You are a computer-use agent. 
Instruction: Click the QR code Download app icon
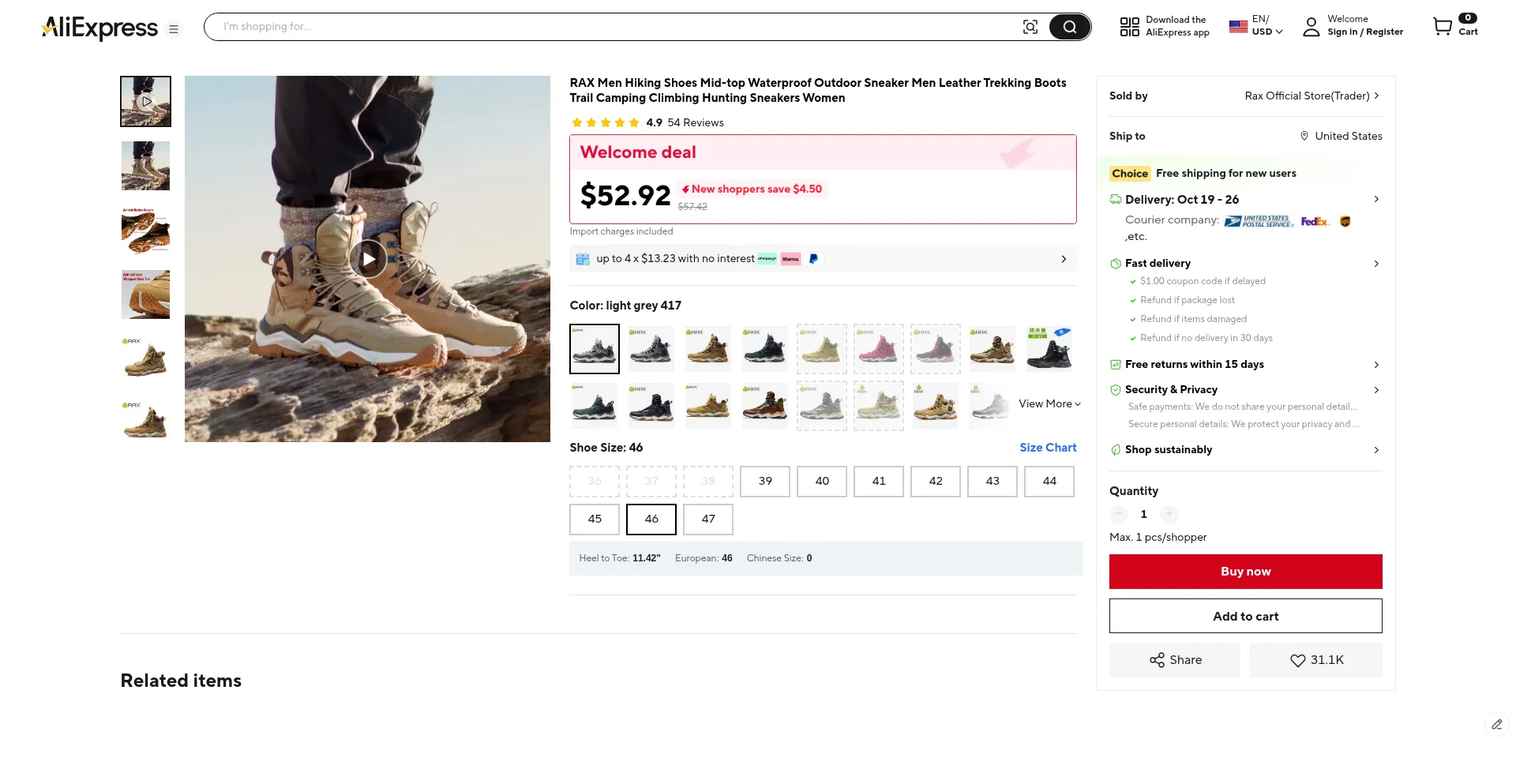pos(1129,27)
